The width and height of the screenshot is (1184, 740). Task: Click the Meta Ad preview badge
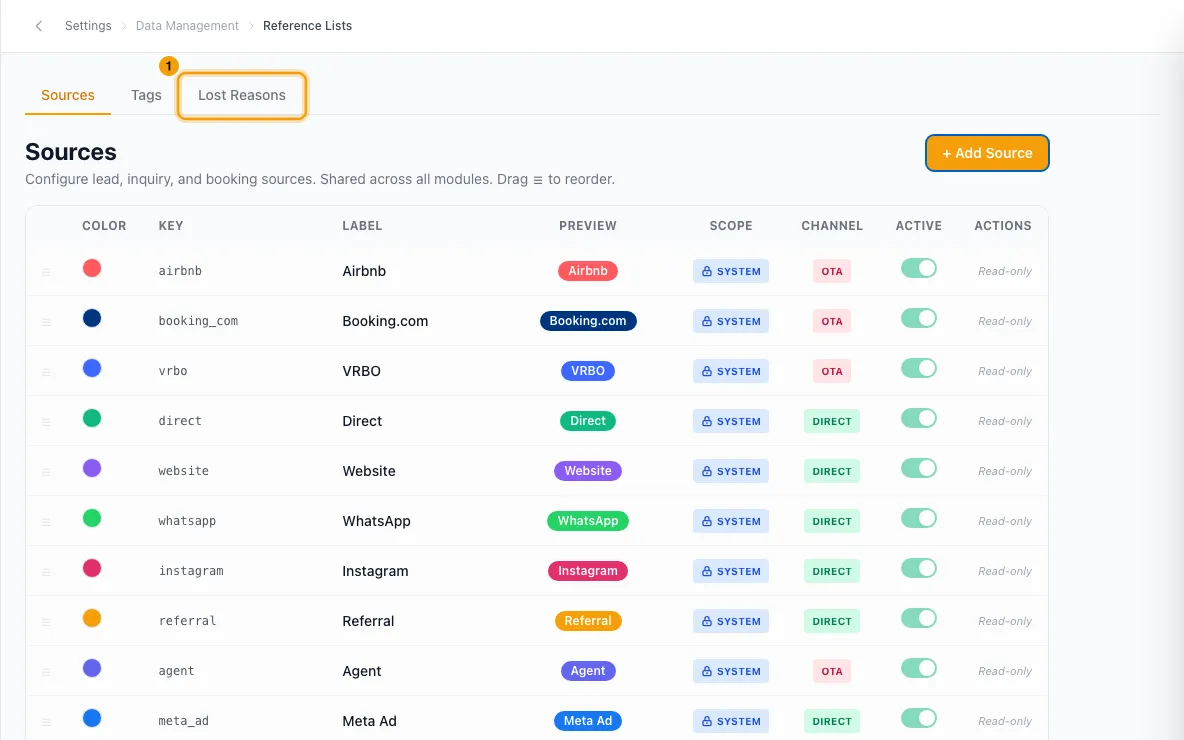click(x=587, y=721)
